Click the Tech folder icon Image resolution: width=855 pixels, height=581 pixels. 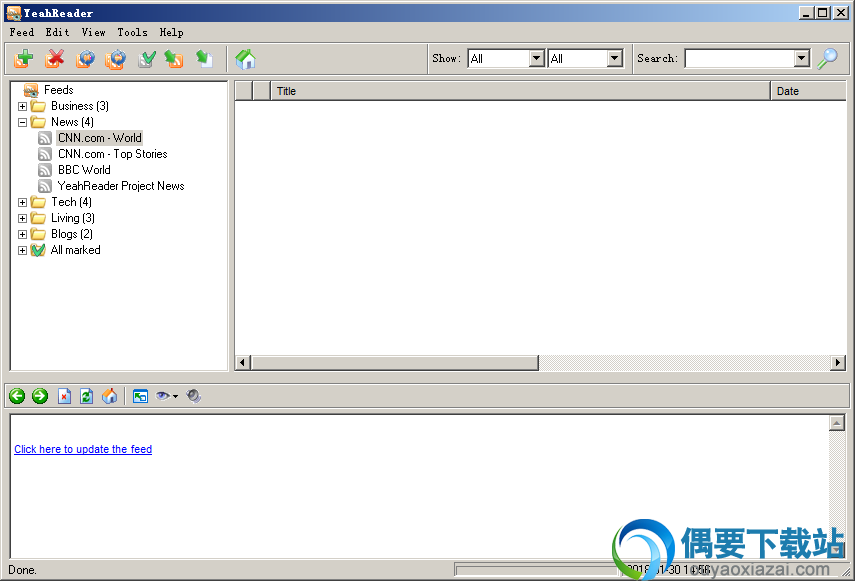(38, 202)
